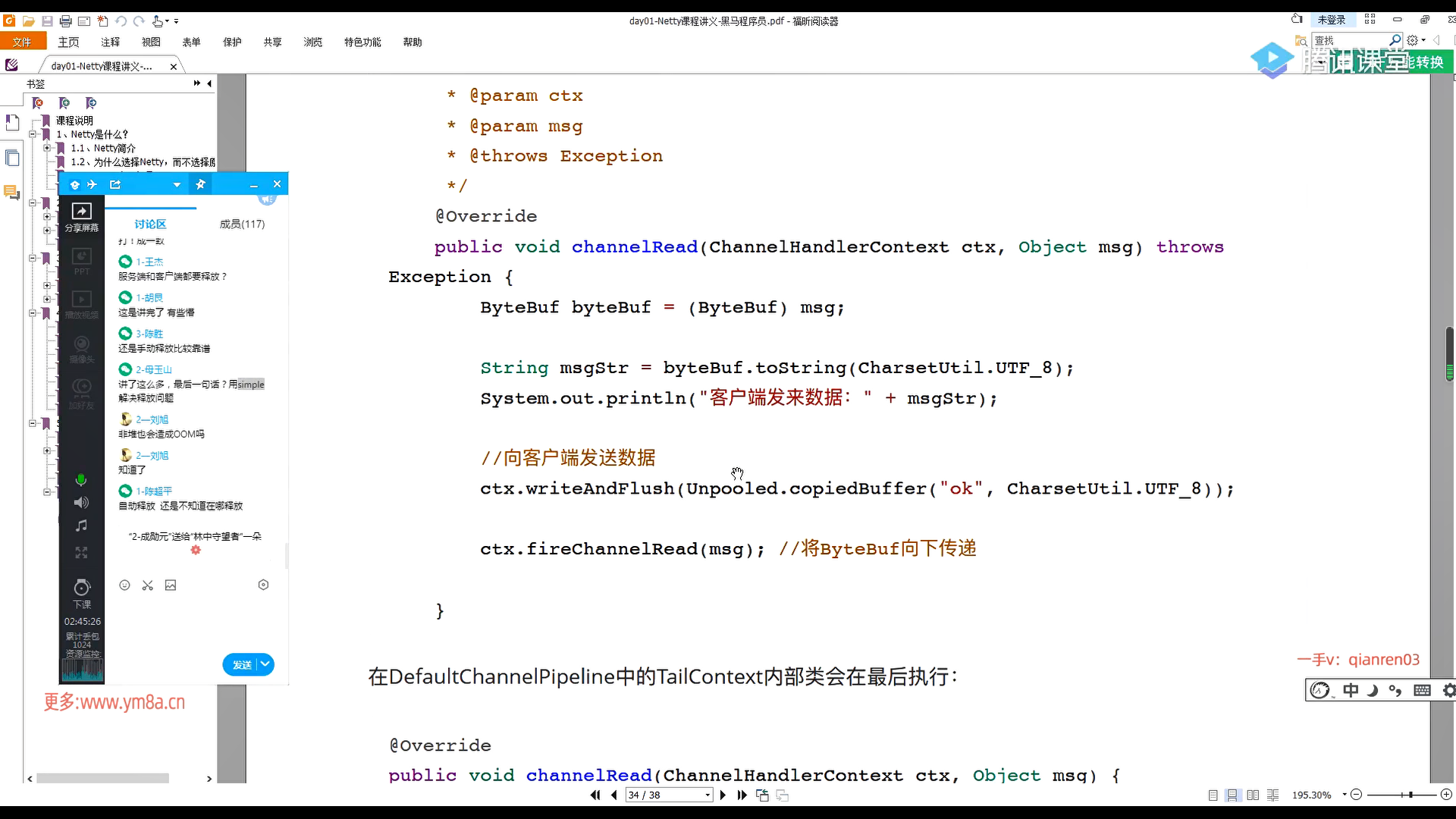Open the page number dropdown

coord(708,795)
